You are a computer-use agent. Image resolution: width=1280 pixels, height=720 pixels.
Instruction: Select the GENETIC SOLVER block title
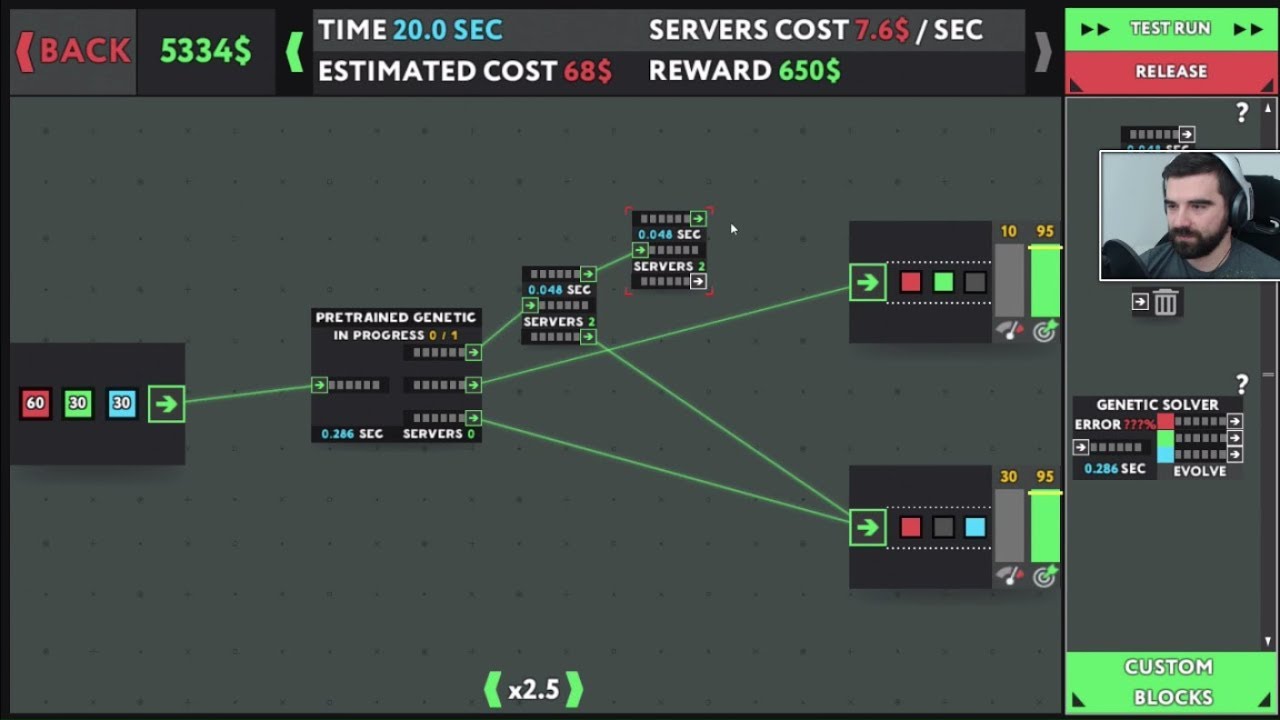click(x=1157, y=405)
